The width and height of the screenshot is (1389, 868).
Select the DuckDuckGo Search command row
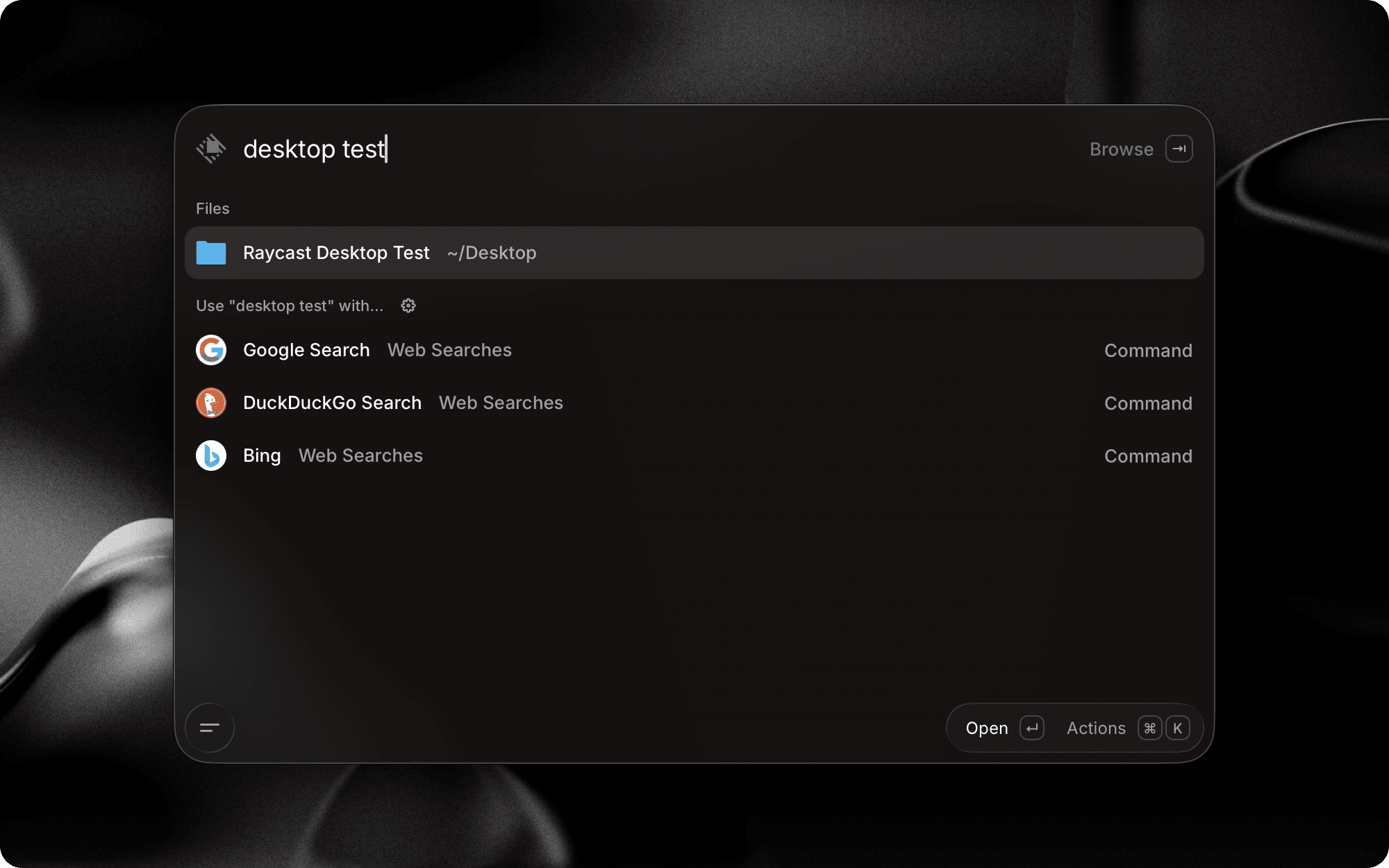(694, 403)
